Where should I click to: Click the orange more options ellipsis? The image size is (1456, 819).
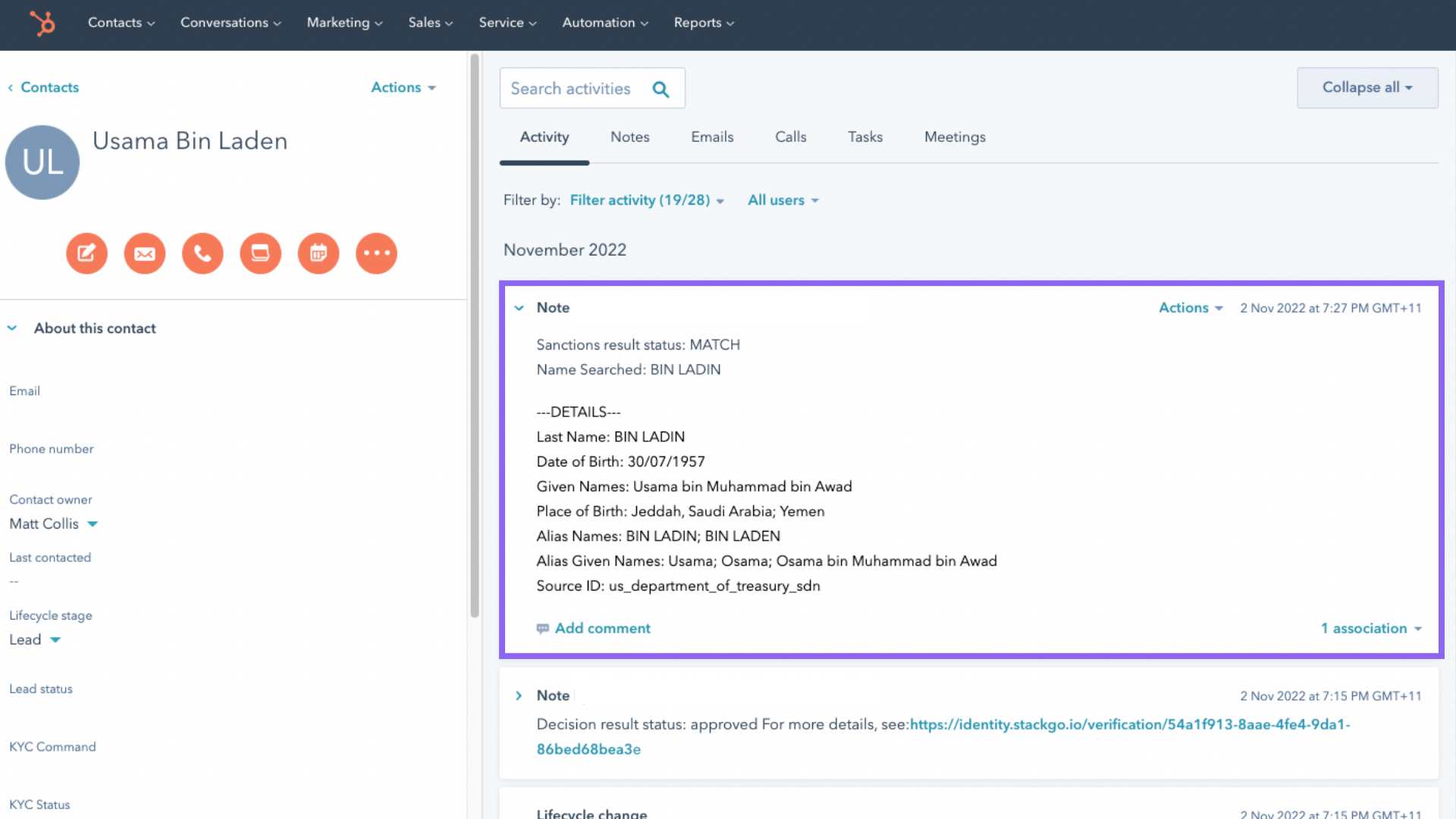(376, 253)
